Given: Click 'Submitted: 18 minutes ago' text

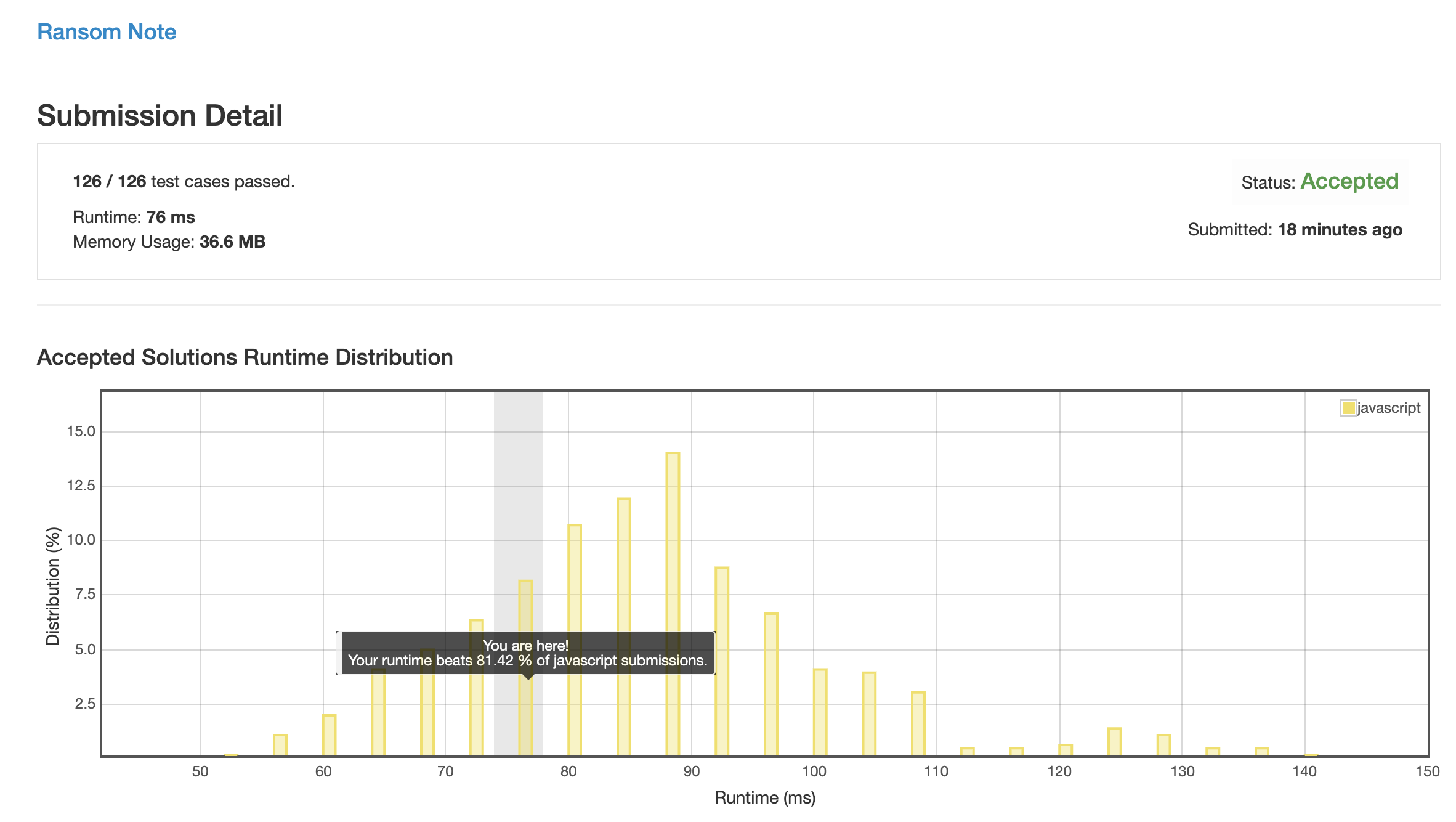Looking at the screenshot, I should [1295, 229].
